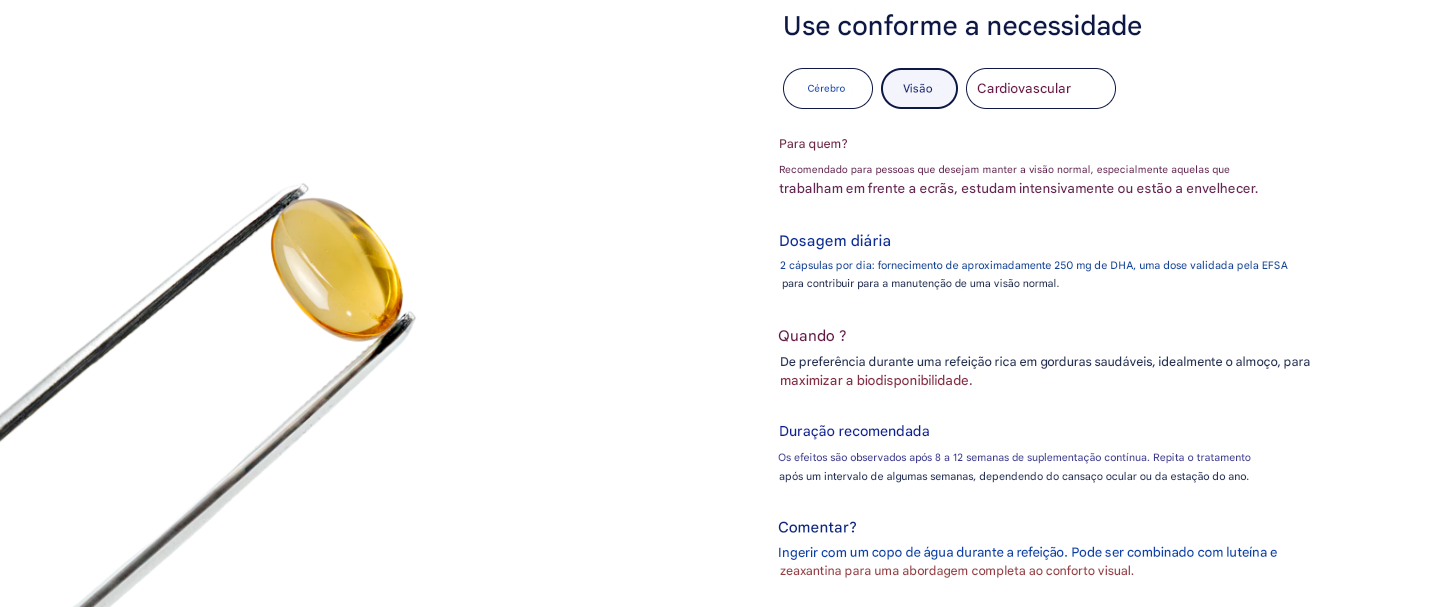Click the 'Quando ?' heading
1440x607 pixels.
pyautogui.click(x=812, y=336)
